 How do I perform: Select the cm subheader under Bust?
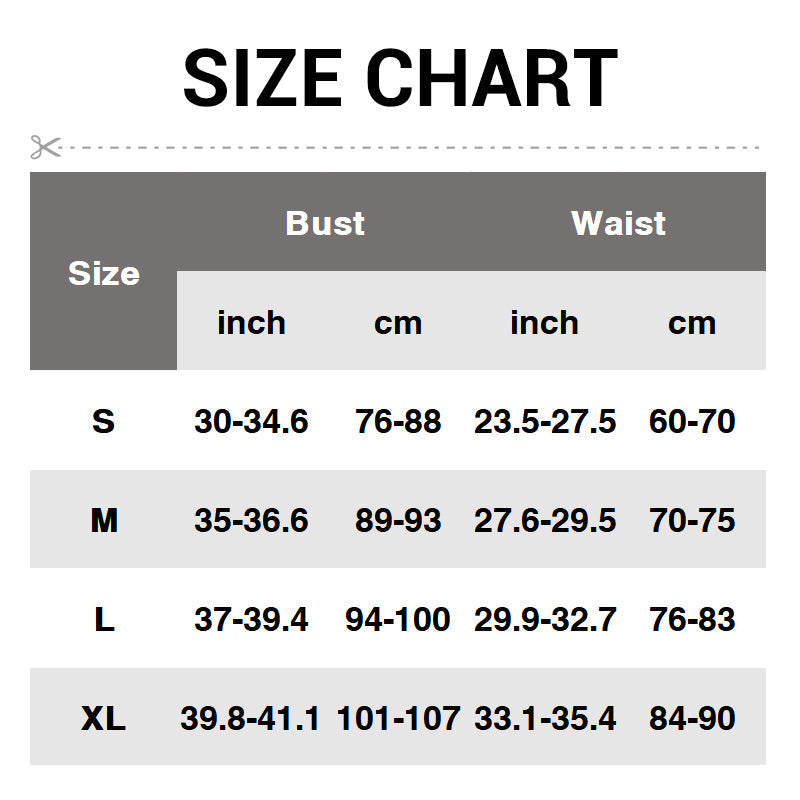point(398,323)
